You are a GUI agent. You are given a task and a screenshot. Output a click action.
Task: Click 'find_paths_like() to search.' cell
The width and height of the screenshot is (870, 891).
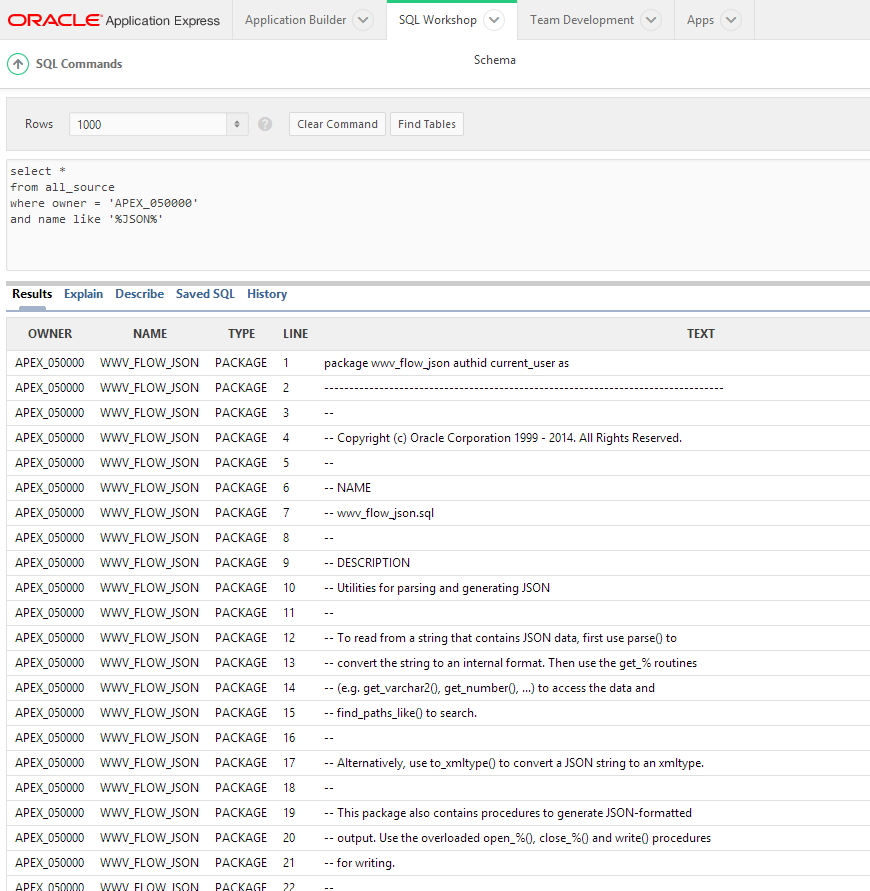(x=401, y=713)
